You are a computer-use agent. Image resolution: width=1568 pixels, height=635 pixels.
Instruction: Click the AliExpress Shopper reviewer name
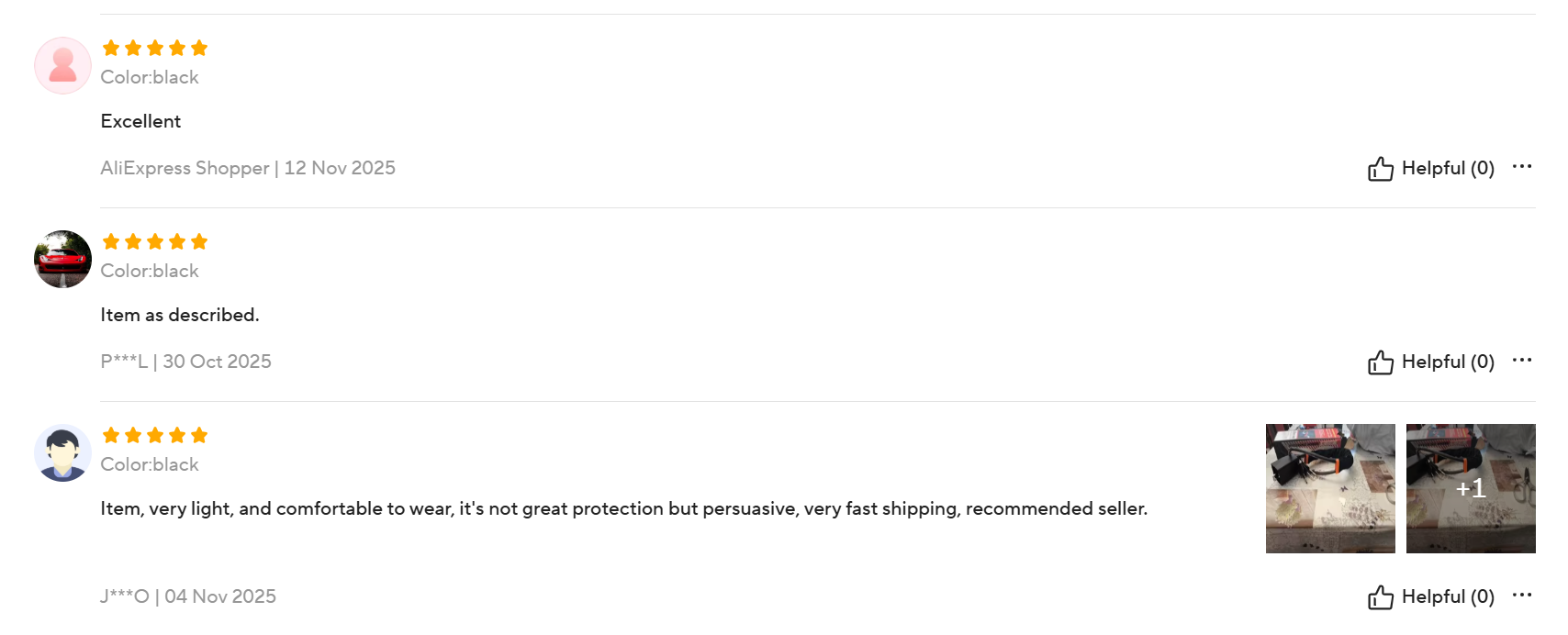pyautogui.click(x=185, y=169)
